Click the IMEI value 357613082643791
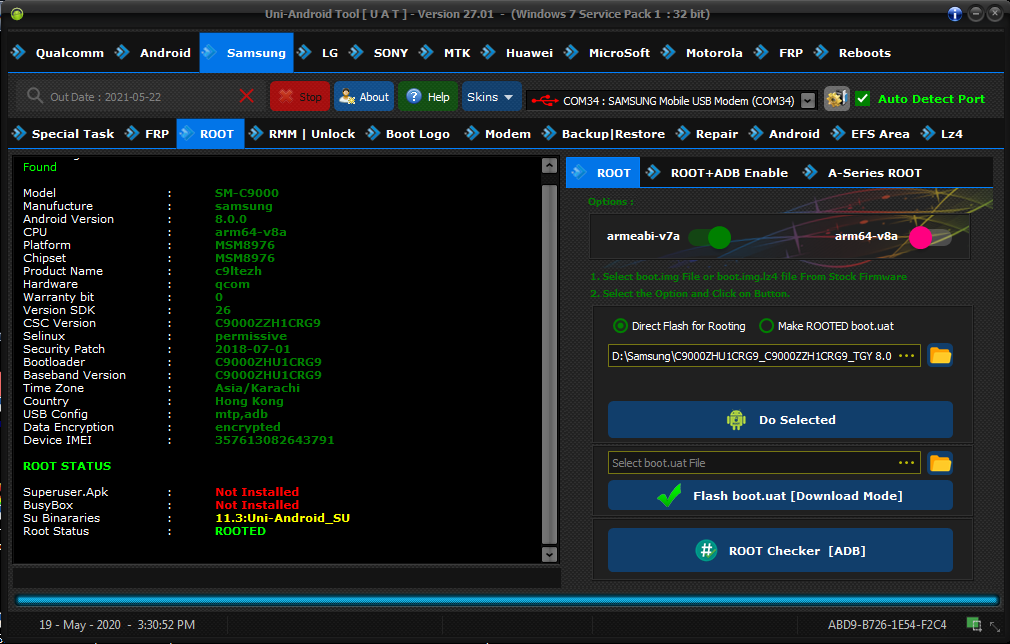The image size is (1010, 644). pos(274,440)
